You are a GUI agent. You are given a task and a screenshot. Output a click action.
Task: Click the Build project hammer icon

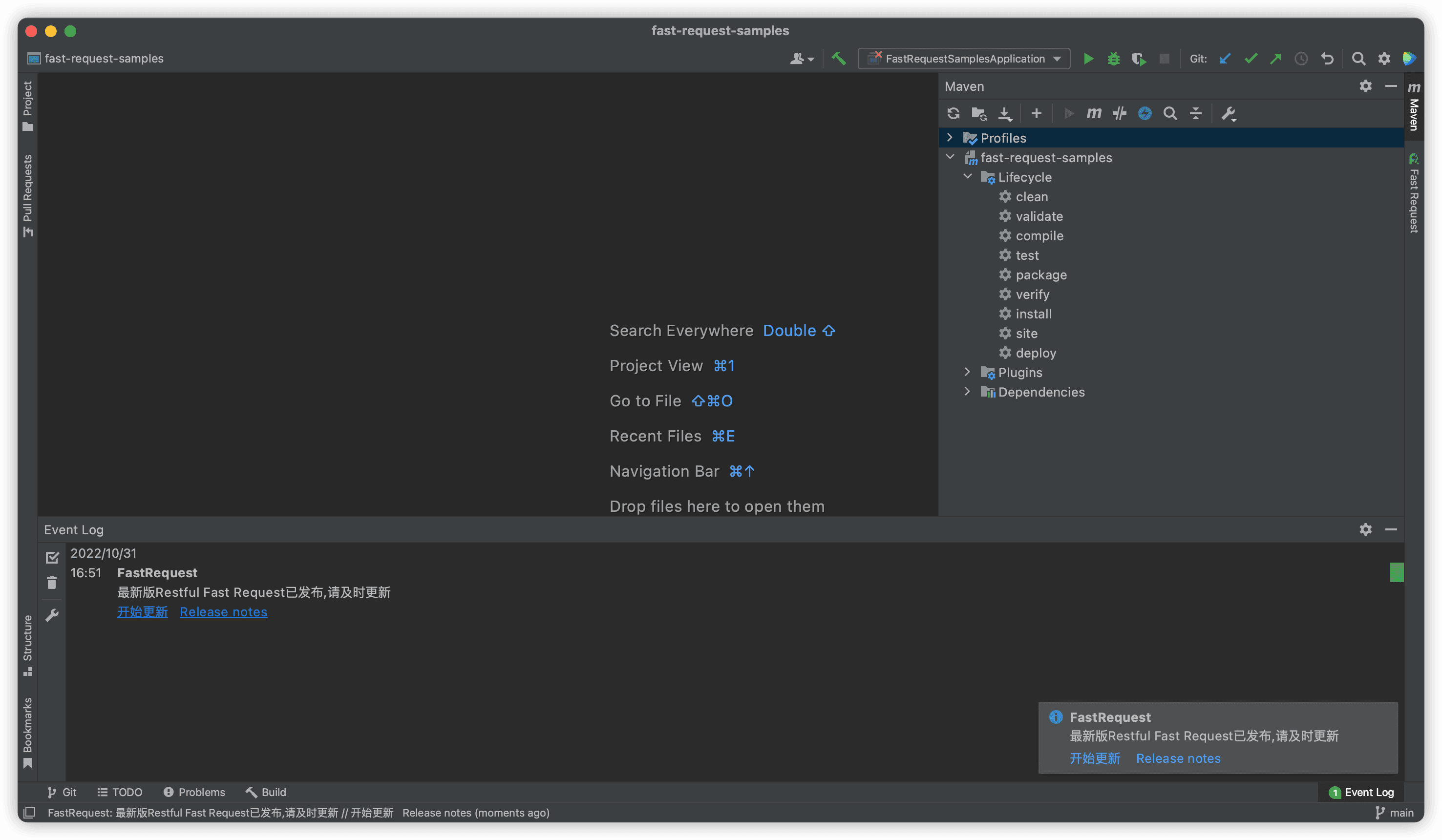point(839,59)
